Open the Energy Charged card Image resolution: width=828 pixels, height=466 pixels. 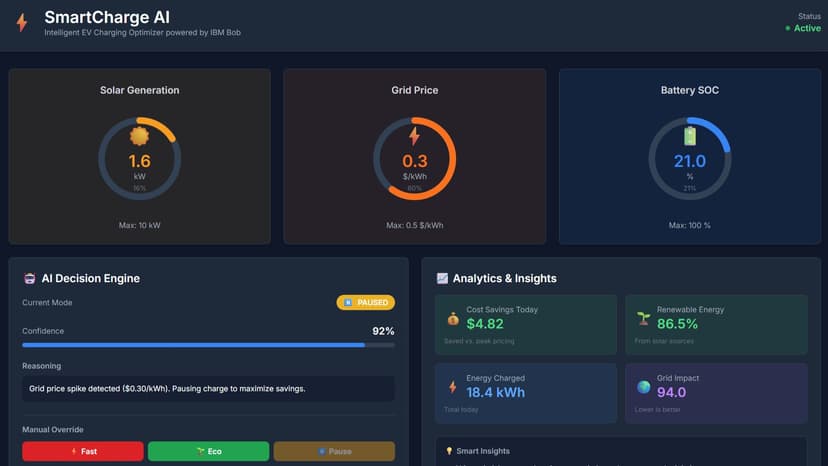coord(525,393)
